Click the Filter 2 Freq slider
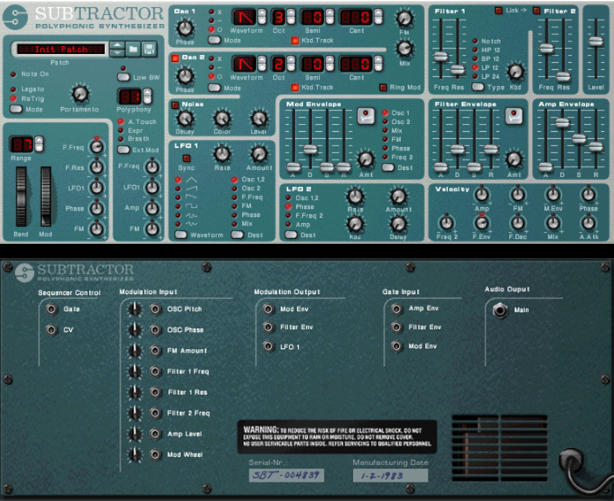 click(x=546, y=49)
